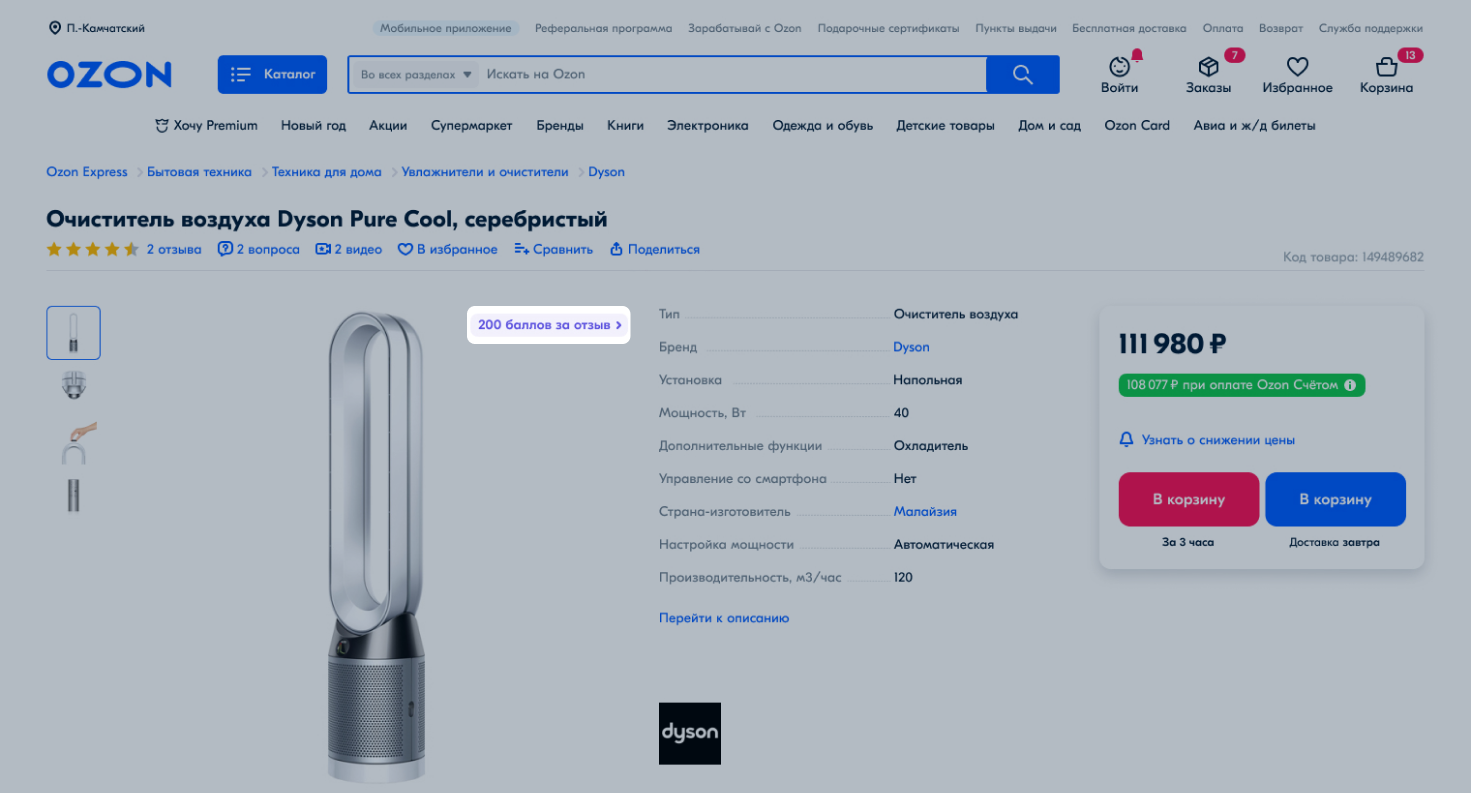Viewport: 1471px width, 794px height.
Task: Open Корзина cart icon
Action: pyautogui.click(x=1386, y=75)
